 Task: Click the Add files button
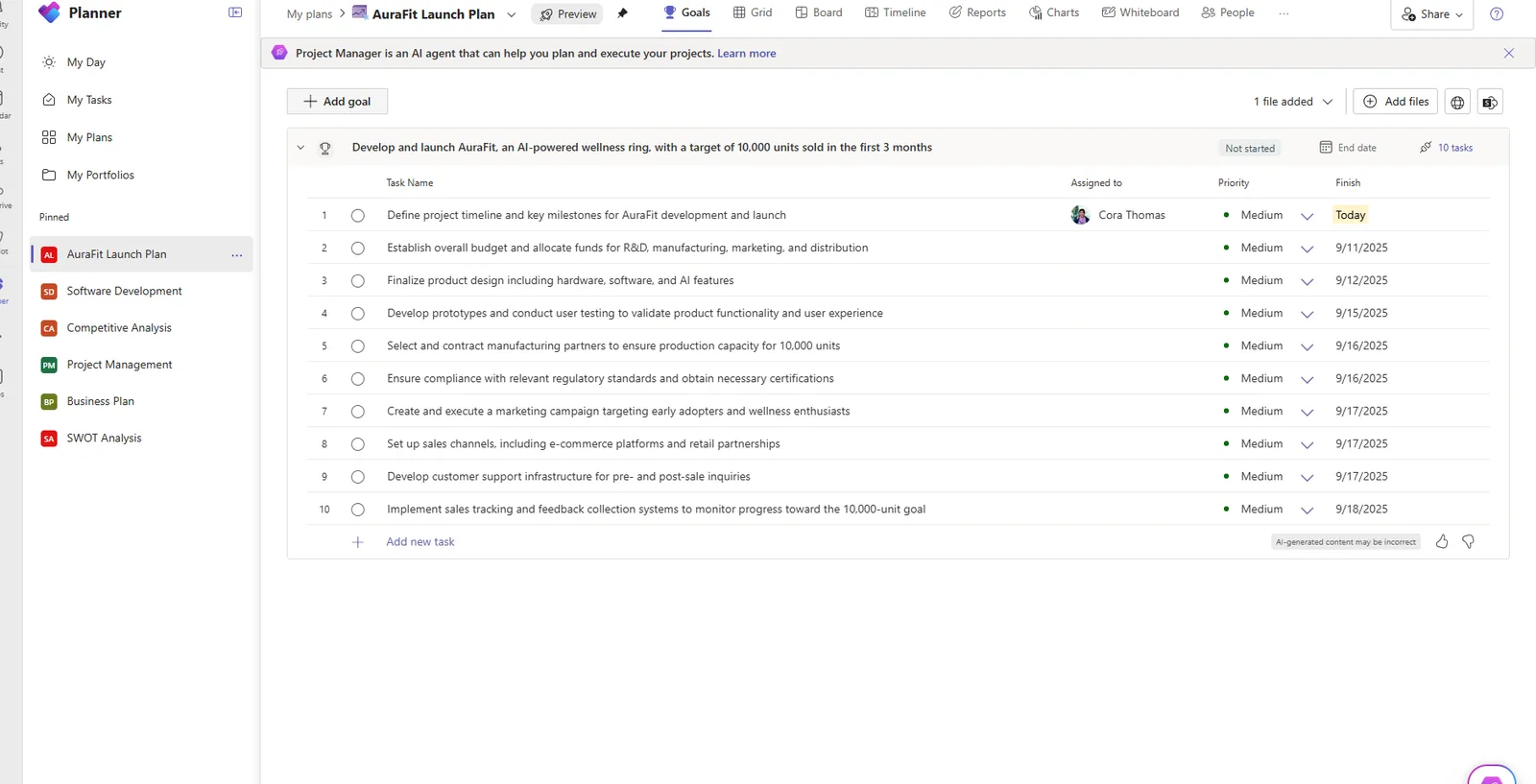(1396, 102)
